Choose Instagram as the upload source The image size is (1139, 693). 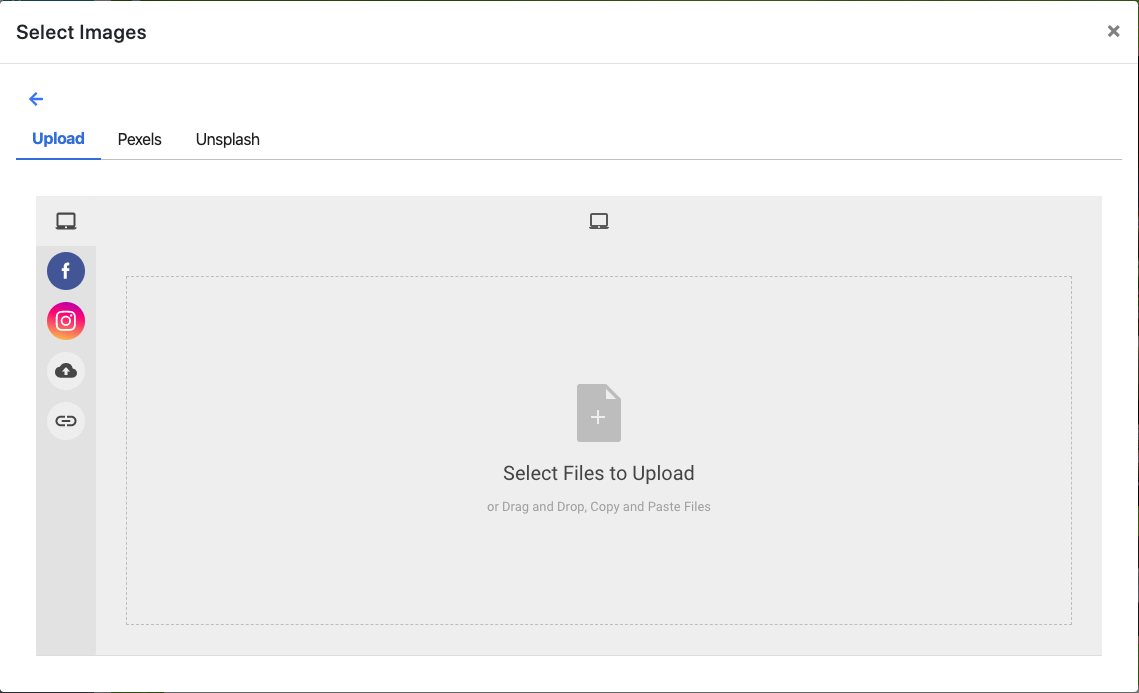click(66, 321)
